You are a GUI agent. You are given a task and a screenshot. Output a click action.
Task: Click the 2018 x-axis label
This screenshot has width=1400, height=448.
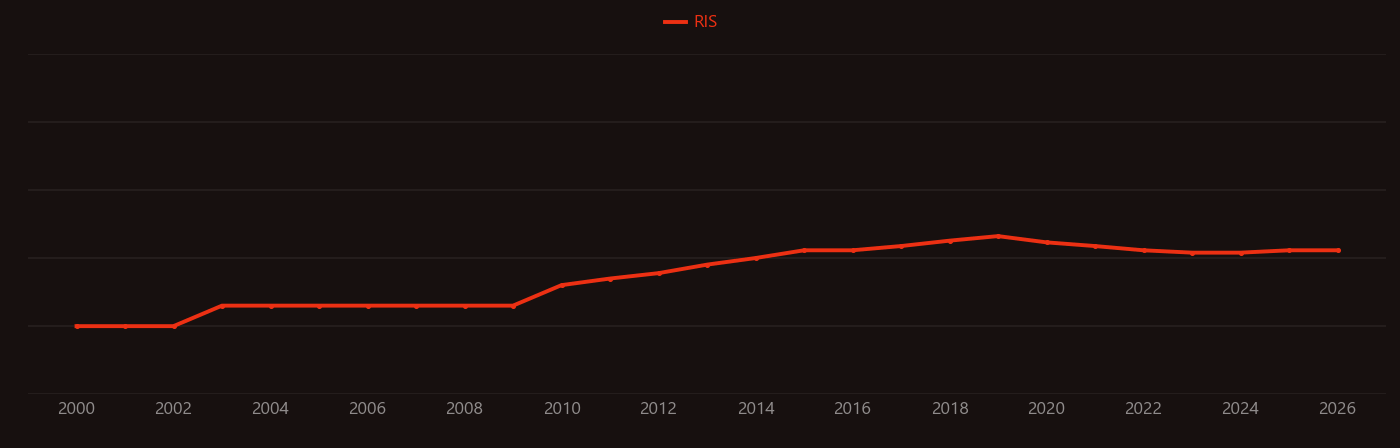coord(950,409)
